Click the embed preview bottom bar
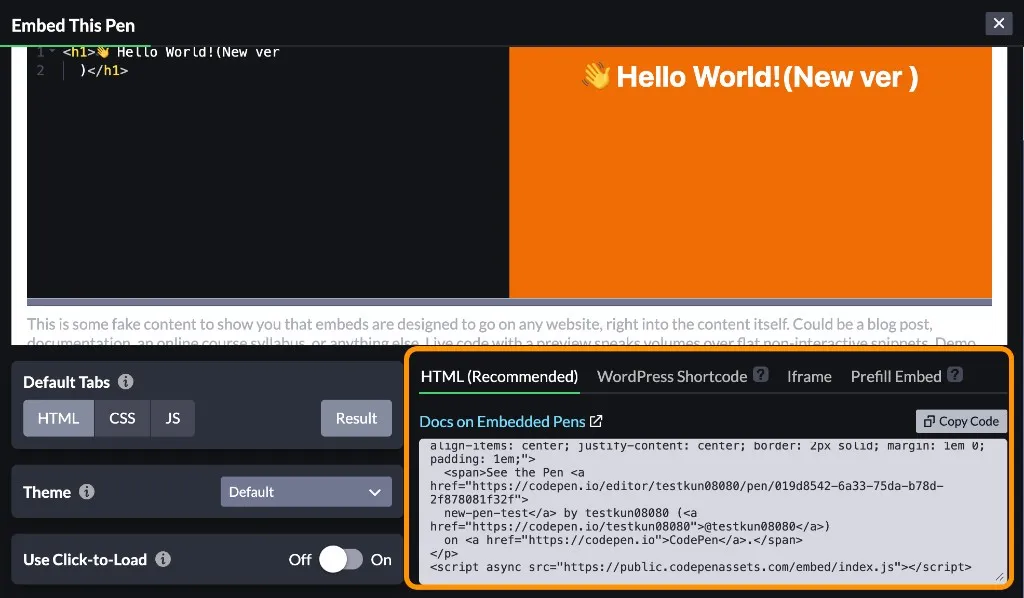The height and width of the screenshot is (598, 1024). tap(509, 302)
